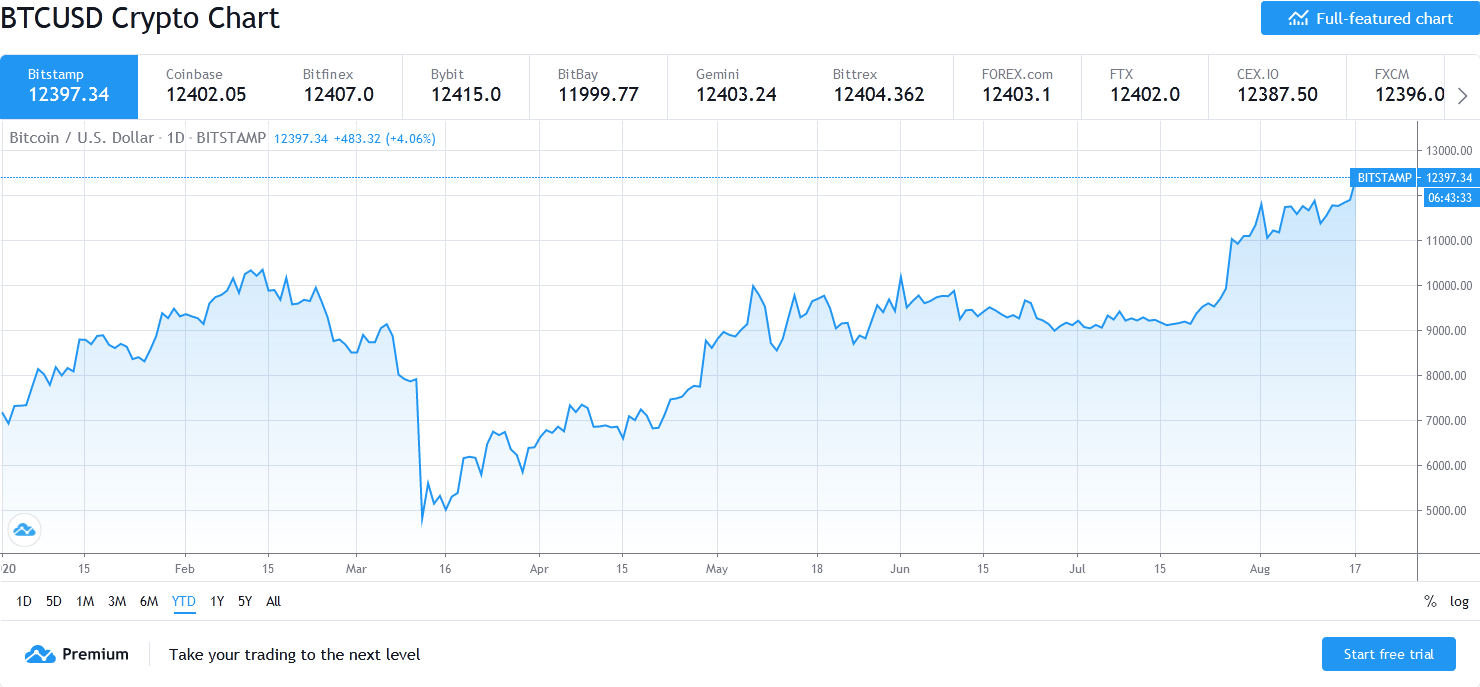The height and width of the screenshot is (687, 1480).
Task: Set time range to 1M
Action: coord(85,601)
